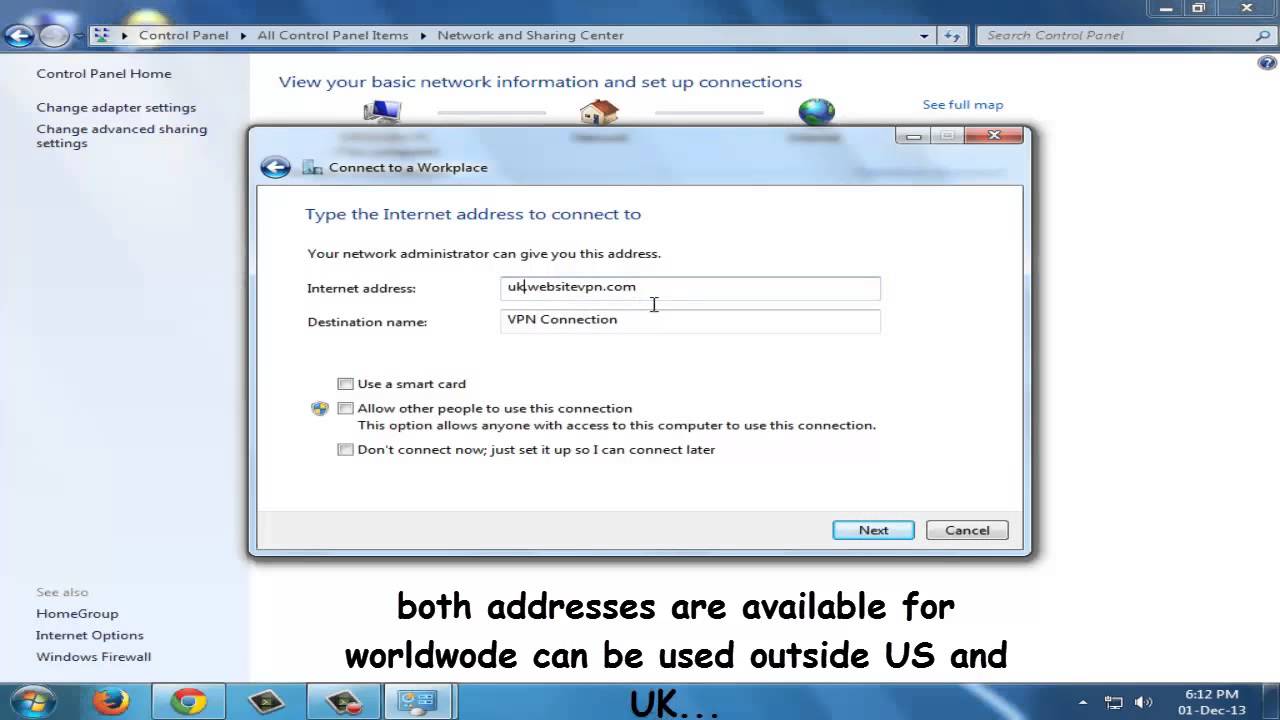Open the Control Panel taskbar button
Image resolution: width=1280 pixels, height=720 pixels.
click(420, 702)
